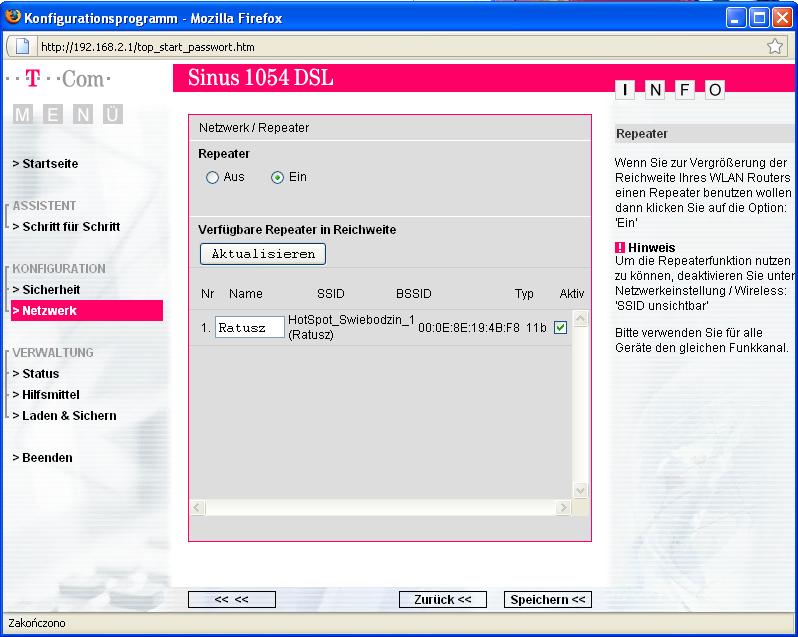Click the Hinweis heading in info panel

[651, 248]
